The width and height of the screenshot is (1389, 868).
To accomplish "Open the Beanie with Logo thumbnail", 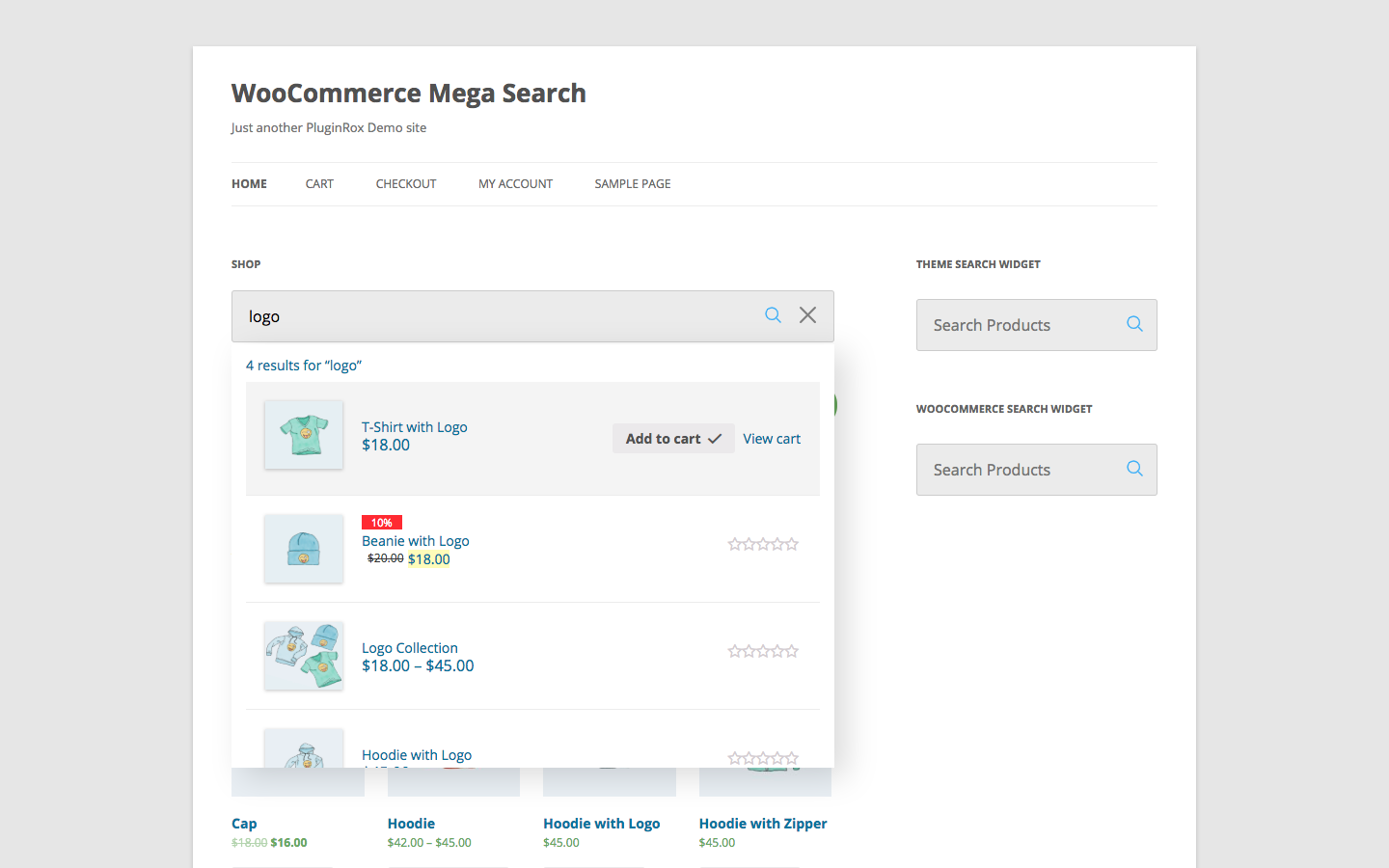I will (x=304, y=549).
